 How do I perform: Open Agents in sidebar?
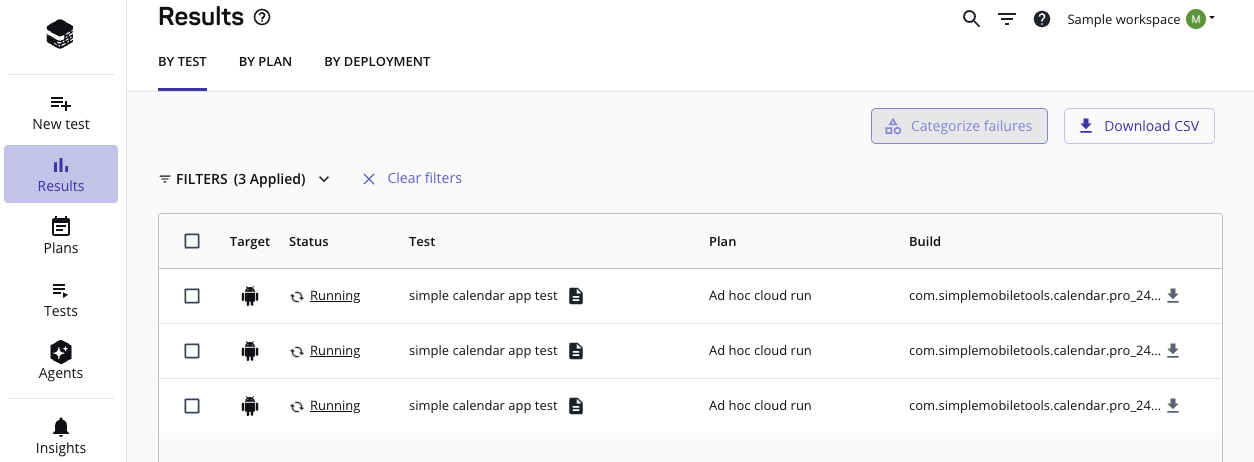click(61, 361)
